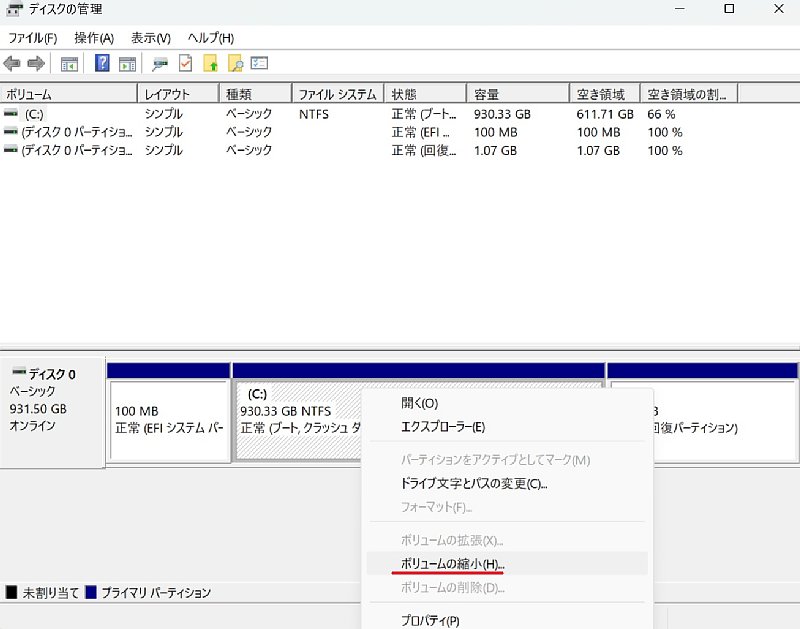
Task: Click the Forward arrow in toolbar
Action: (x=36, y=64)
